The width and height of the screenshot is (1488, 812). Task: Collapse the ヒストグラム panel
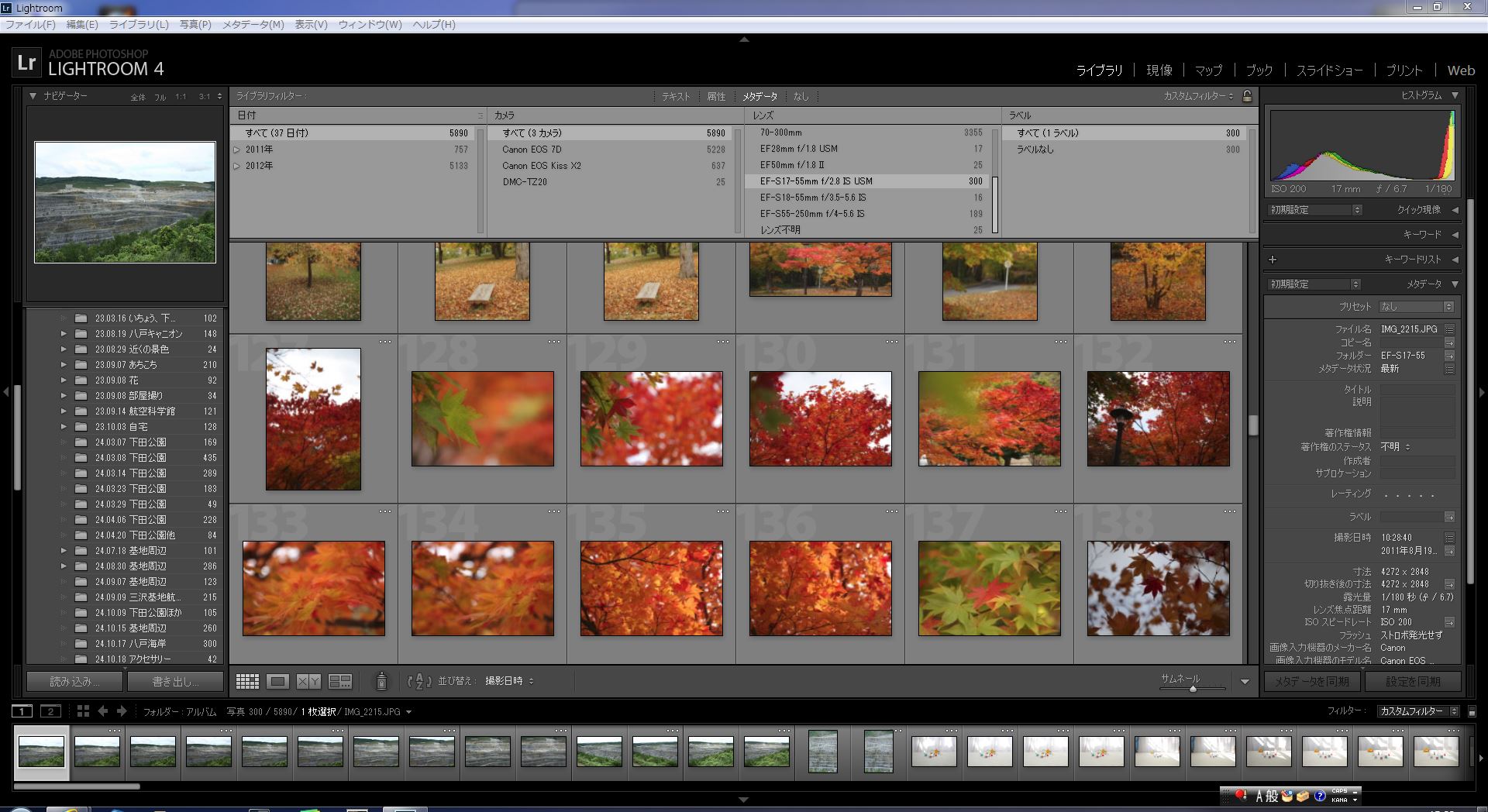[1455, 95]
